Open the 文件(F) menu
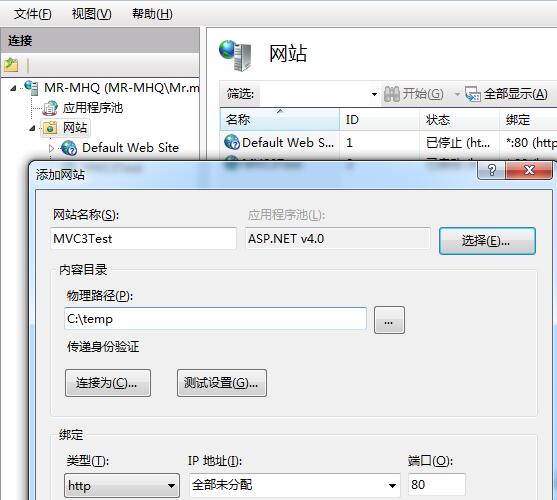The width and height of the screenshot is (557, 500). (33, 14)
